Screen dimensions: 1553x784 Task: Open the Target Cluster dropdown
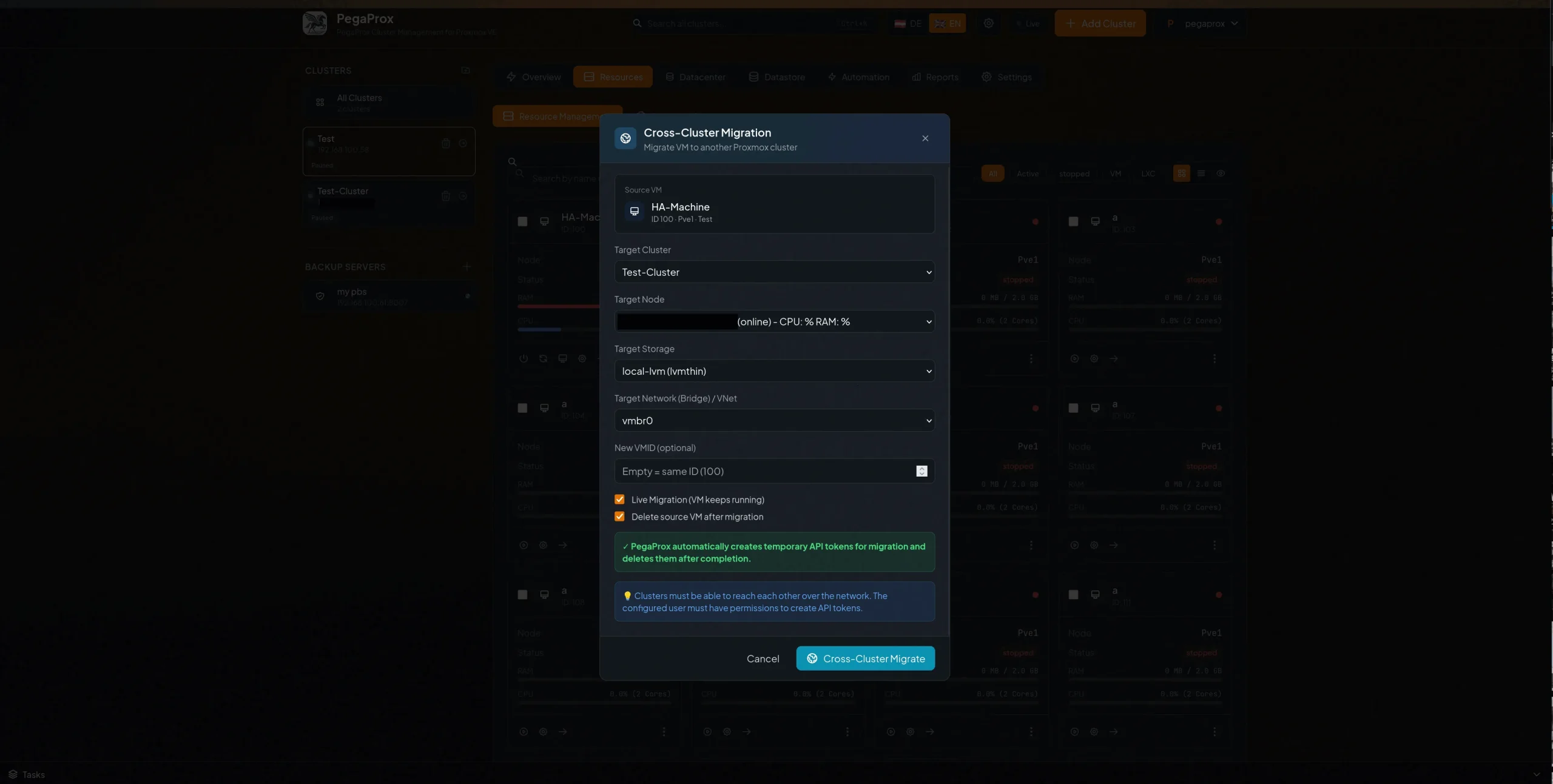pos(774,272)
